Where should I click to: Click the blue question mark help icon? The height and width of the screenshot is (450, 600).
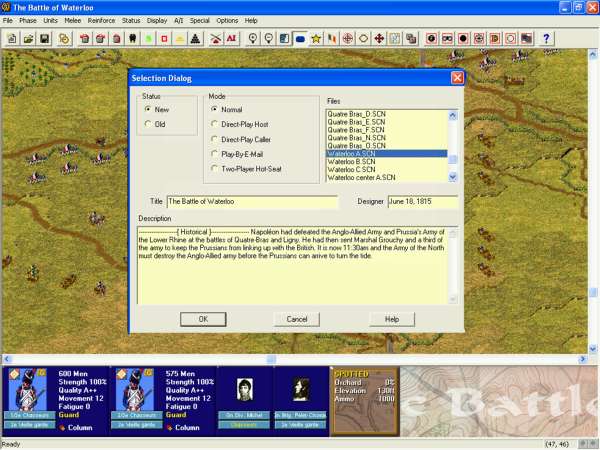pyautogui.click(x=546, y=38)
